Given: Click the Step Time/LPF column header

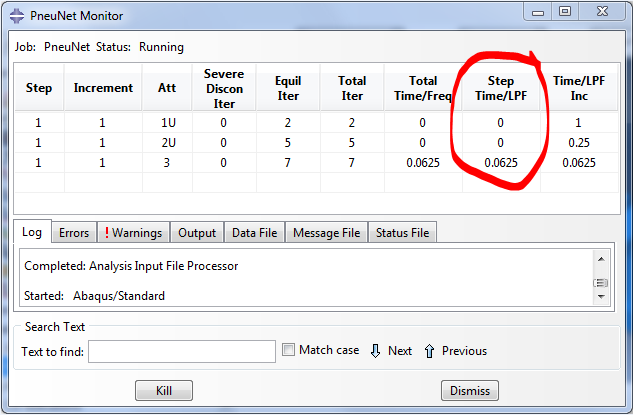Looking at the screenshot, I should click(x=501, y=88).
